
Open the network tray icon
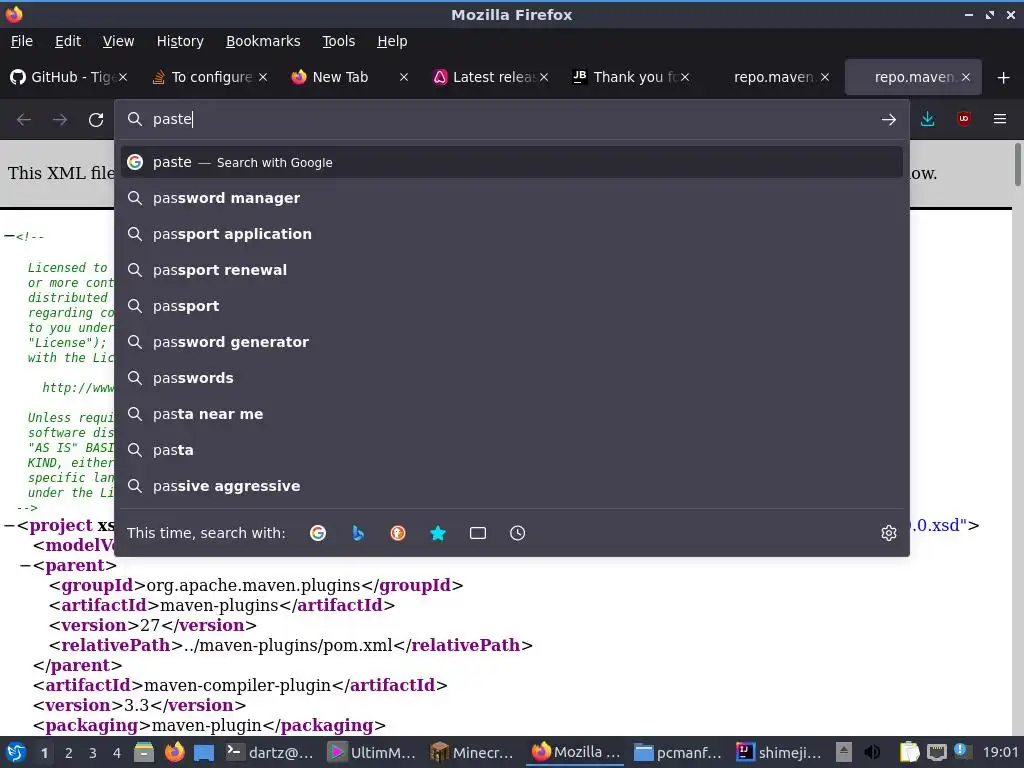(936, 752)
